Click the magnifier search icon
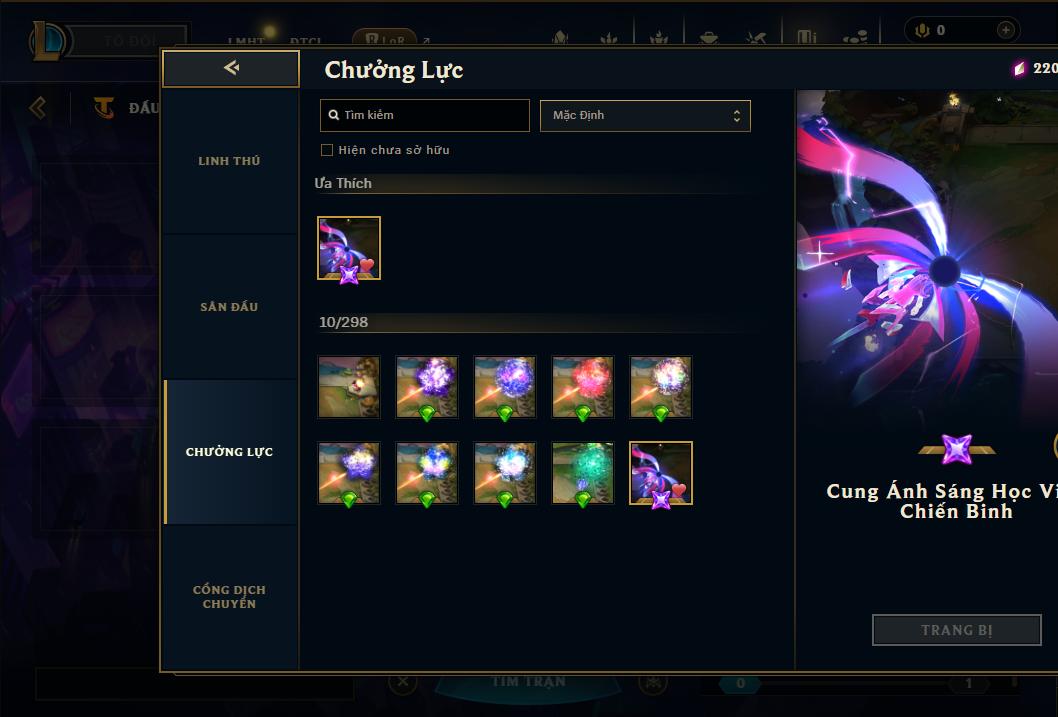Viewport: 1058px width, 717px height. [333, 115]
